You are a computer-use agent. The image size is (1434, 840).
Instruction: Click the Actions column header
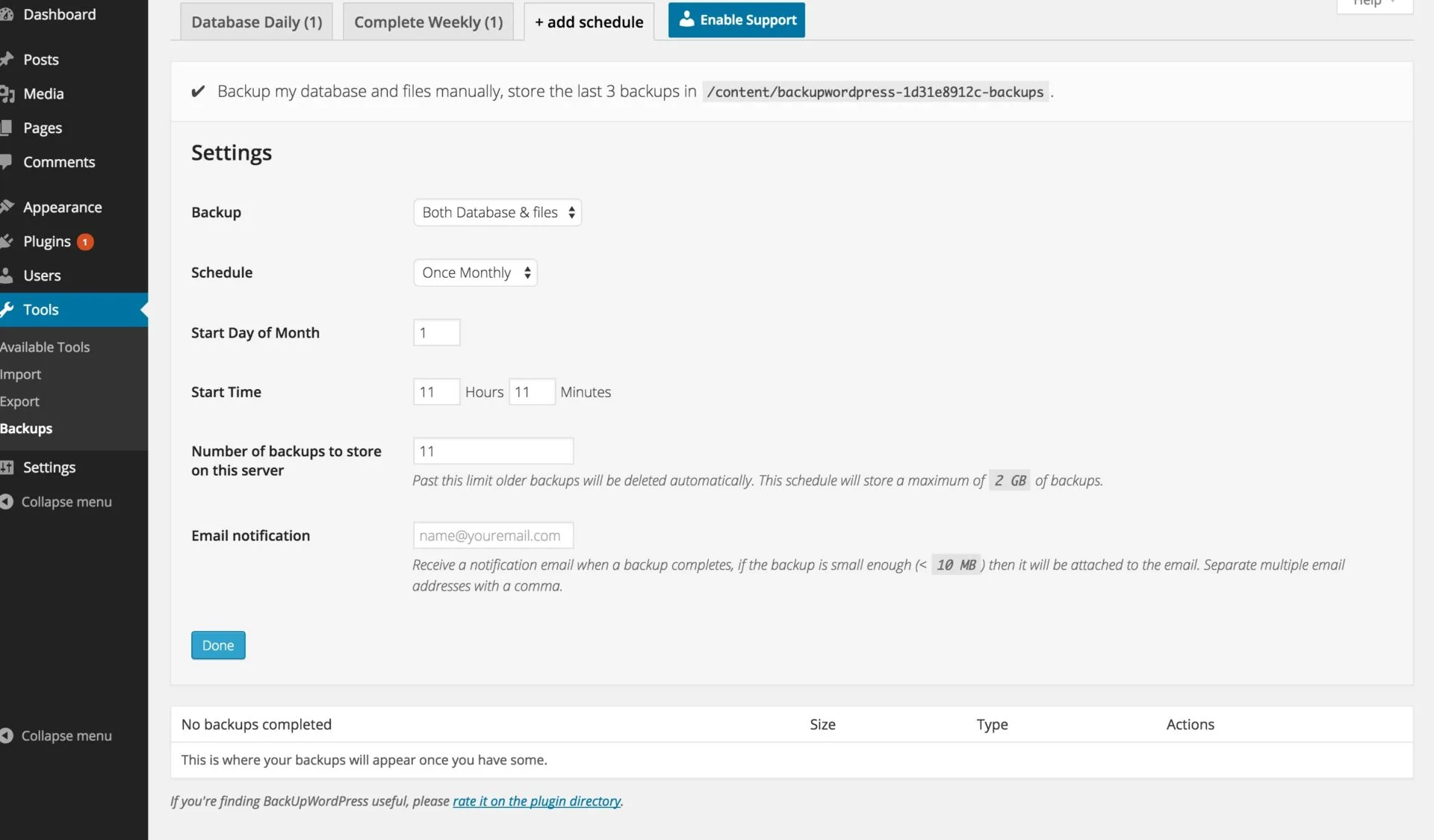(x=1191, y=724)
